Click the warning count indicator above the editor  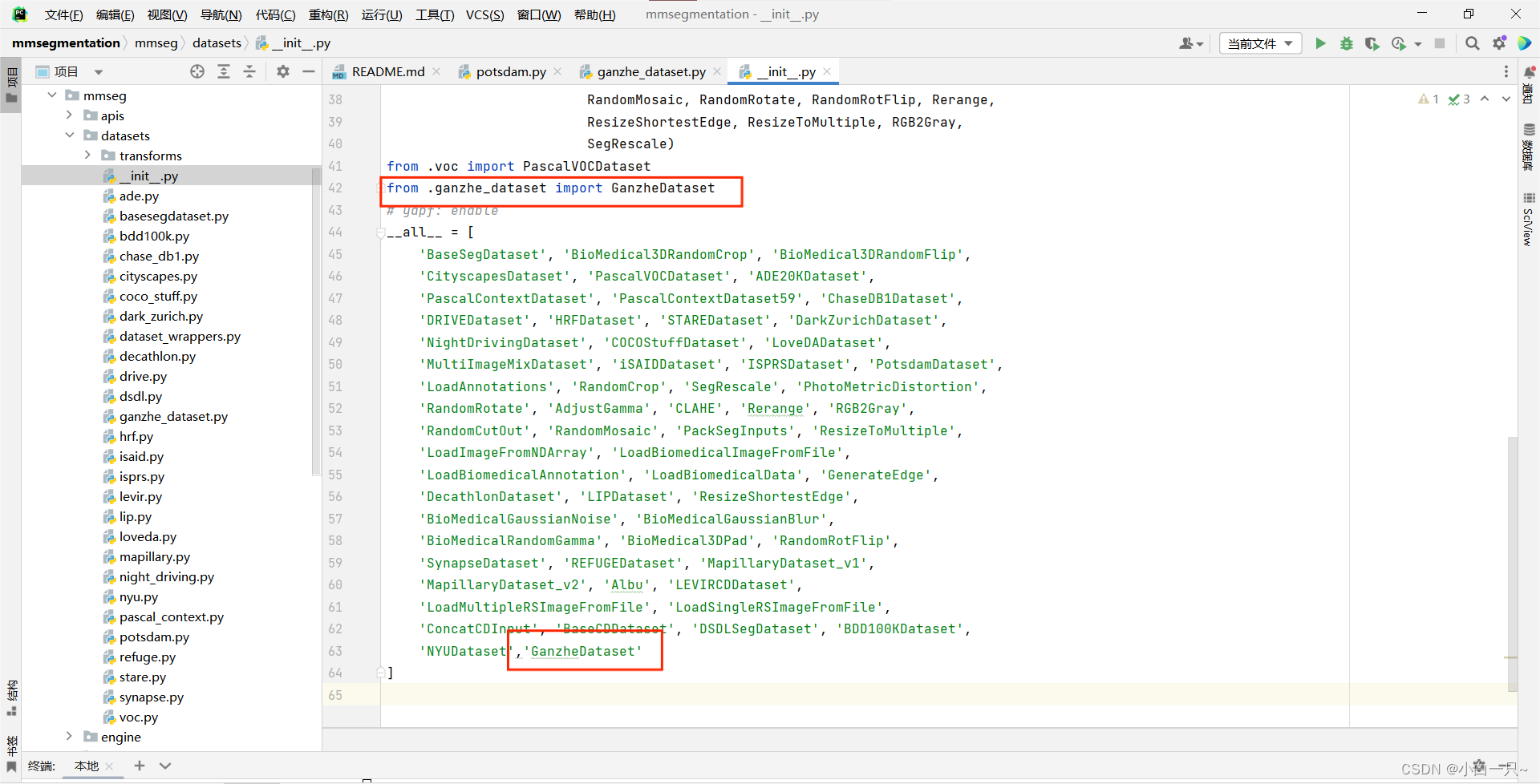click(x=1428, y=99)
